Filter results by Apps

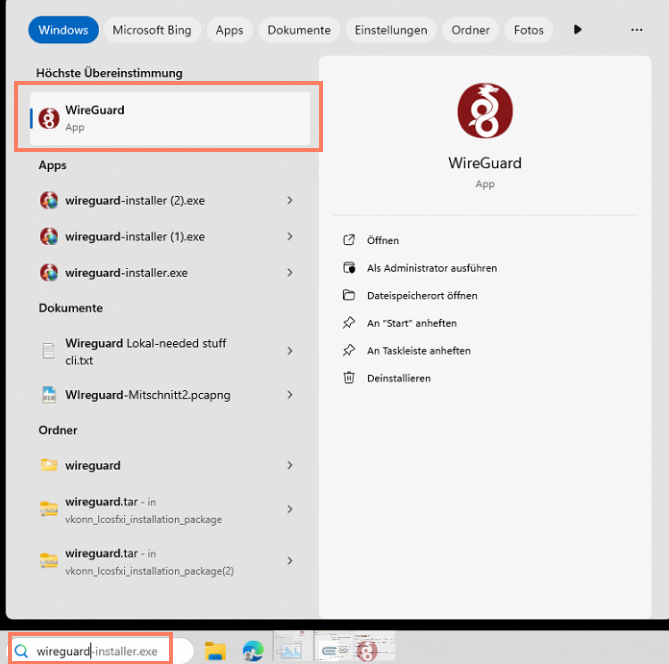(x=230, y=30)
